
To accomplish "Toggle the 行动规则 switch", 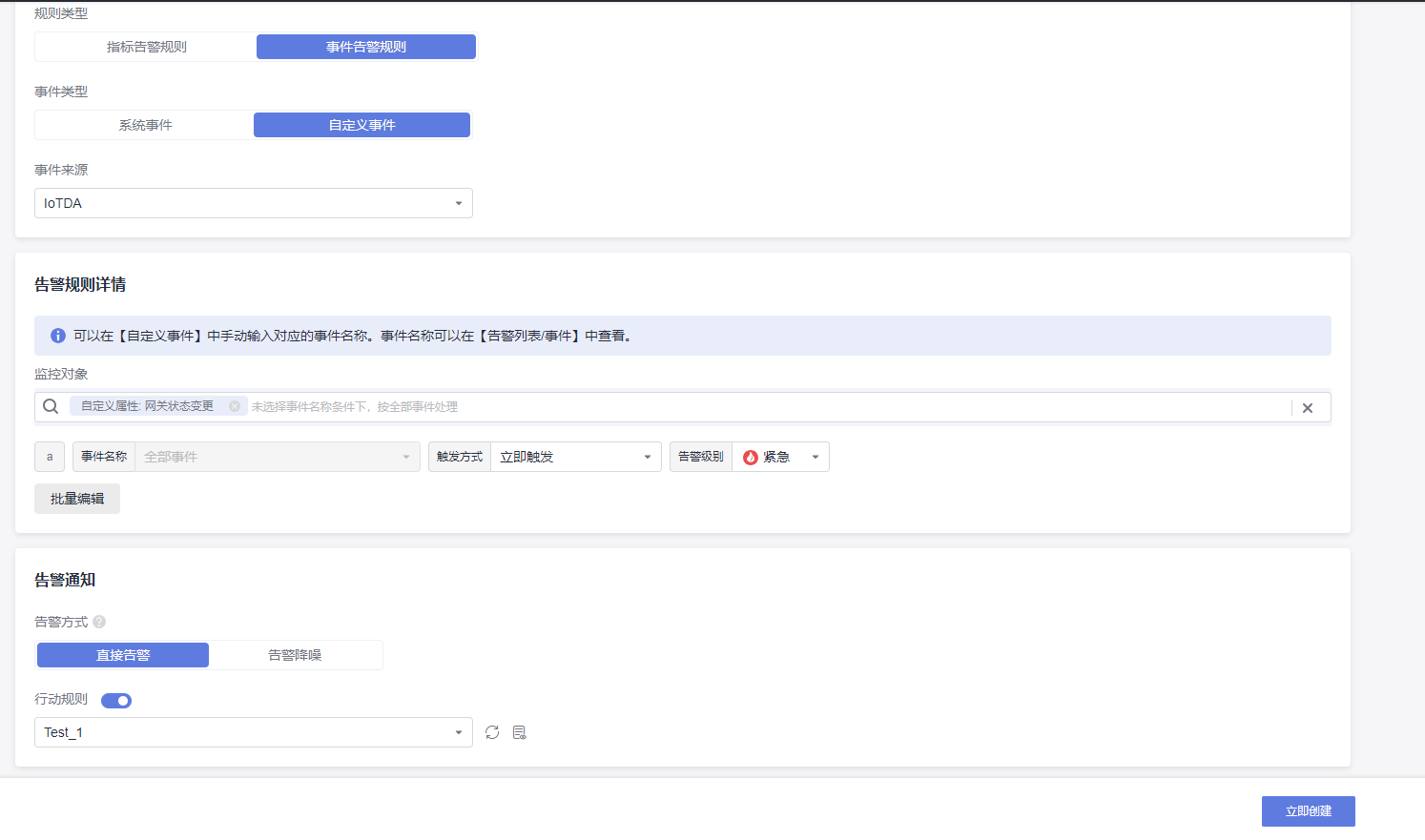I will click(116, 701).
